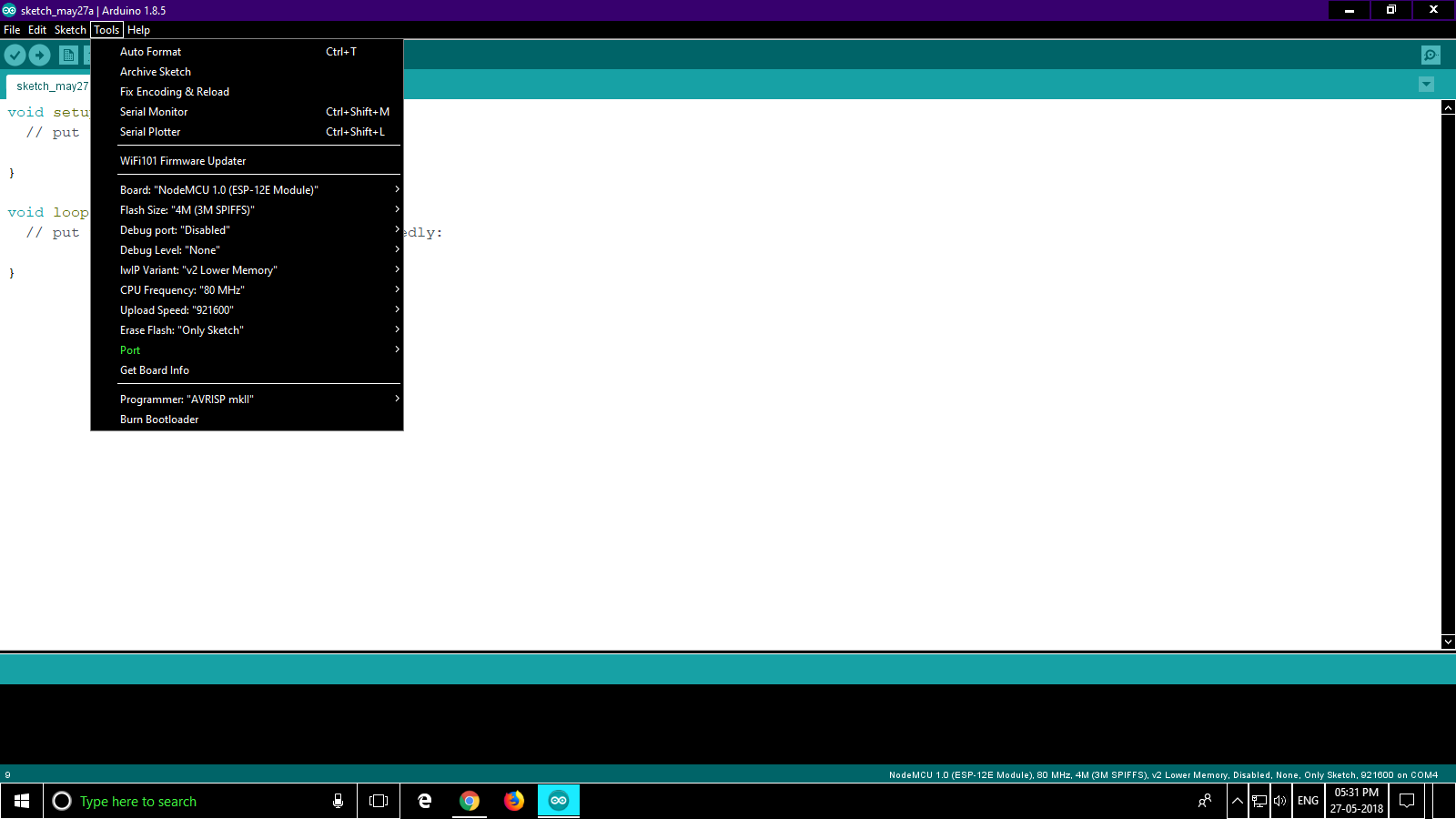Expand Programmer AVRISP mkII submenu

[247, 399]
